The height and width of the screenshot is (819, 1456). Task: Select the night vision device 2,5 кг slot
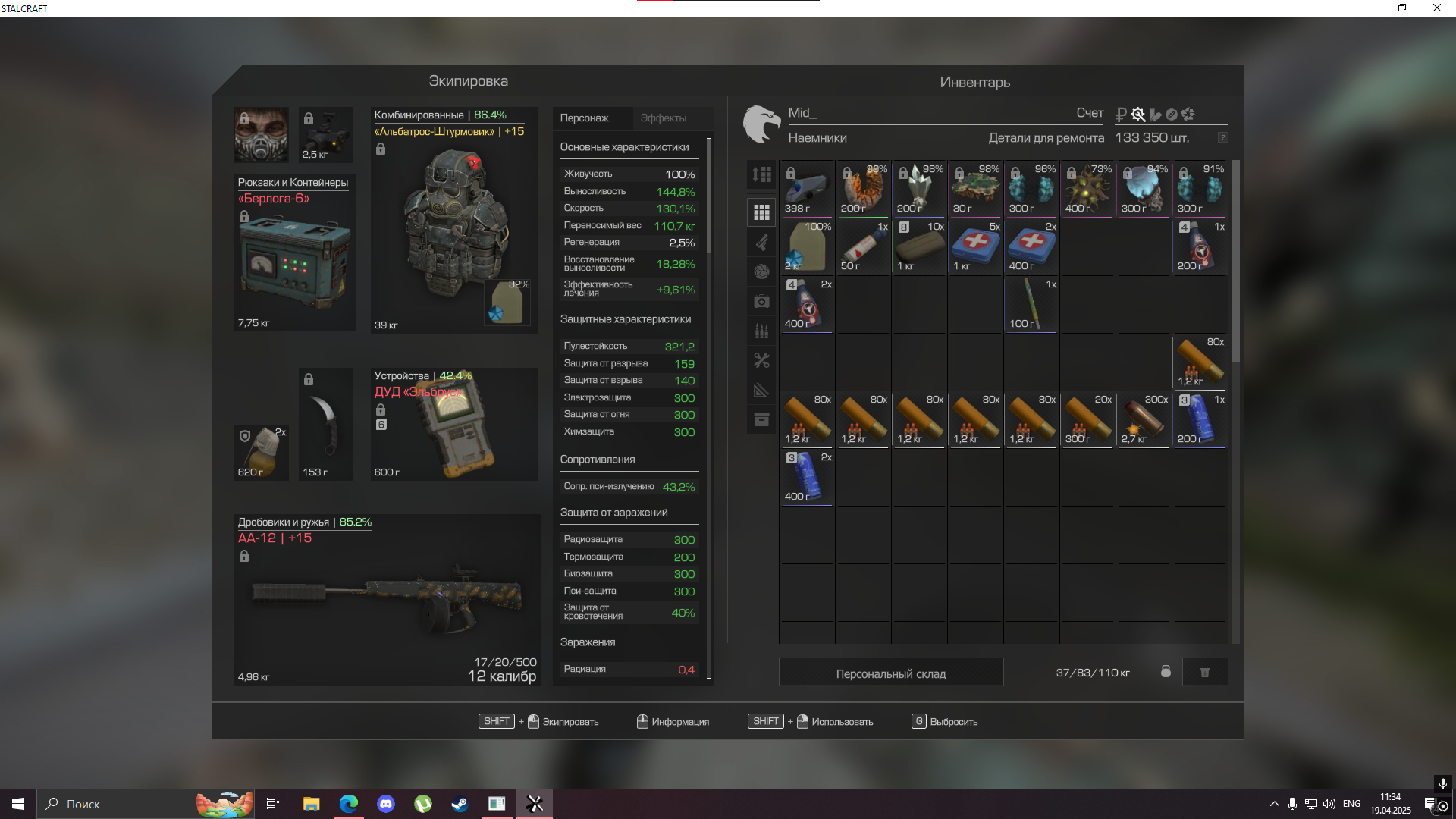(325, 134)
